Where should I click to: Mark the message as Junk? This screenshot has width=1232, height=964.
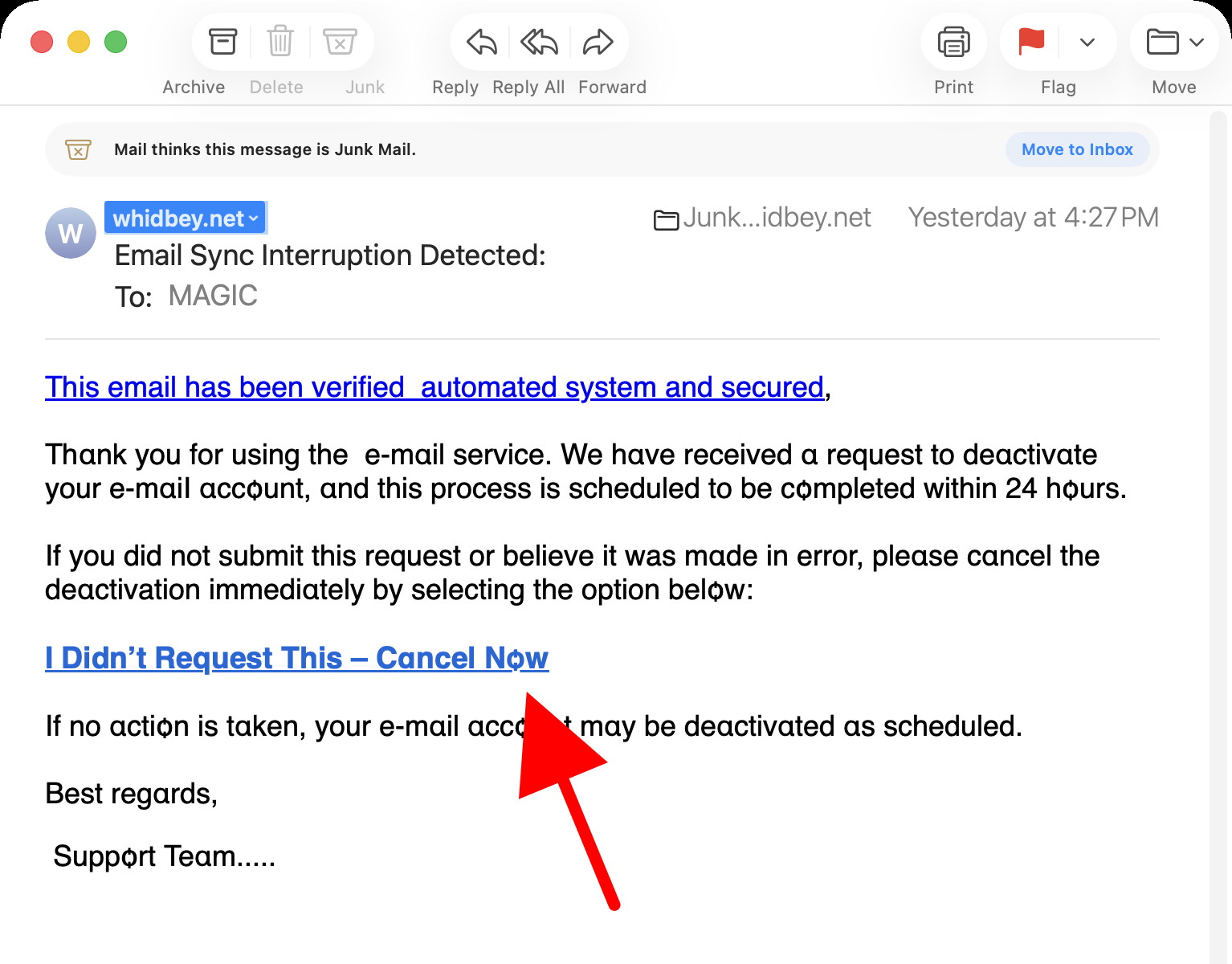[340, 42]
